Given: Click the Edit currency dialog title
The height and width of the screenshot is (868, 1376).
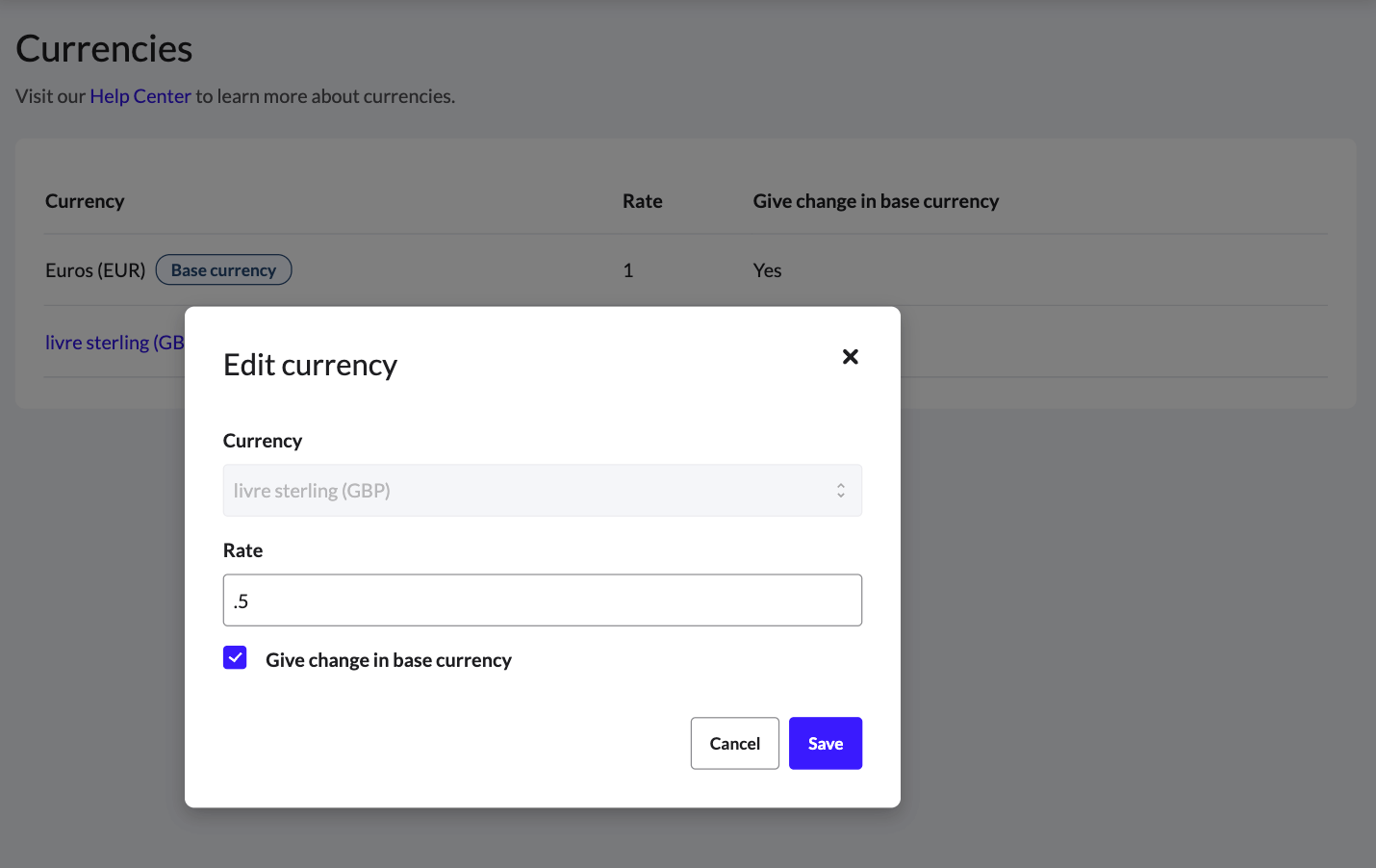Looking at the screenshot, I should (310, 365).
